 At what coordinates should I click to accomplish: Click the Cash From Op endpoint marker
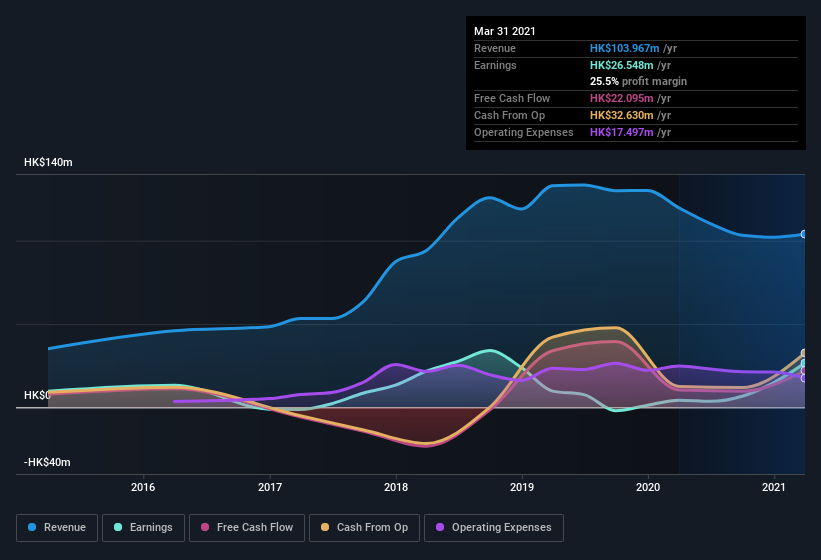(x=804, y=353)
